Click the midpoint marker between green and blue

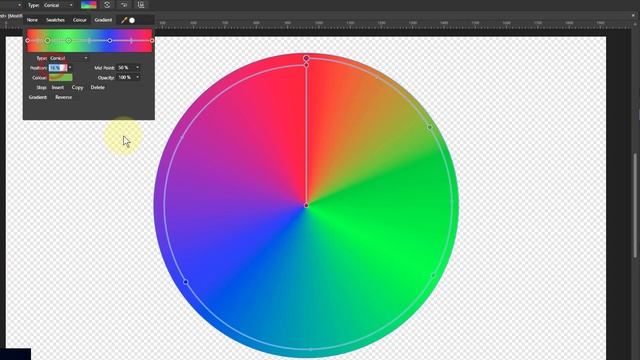[x=89, y=40]
